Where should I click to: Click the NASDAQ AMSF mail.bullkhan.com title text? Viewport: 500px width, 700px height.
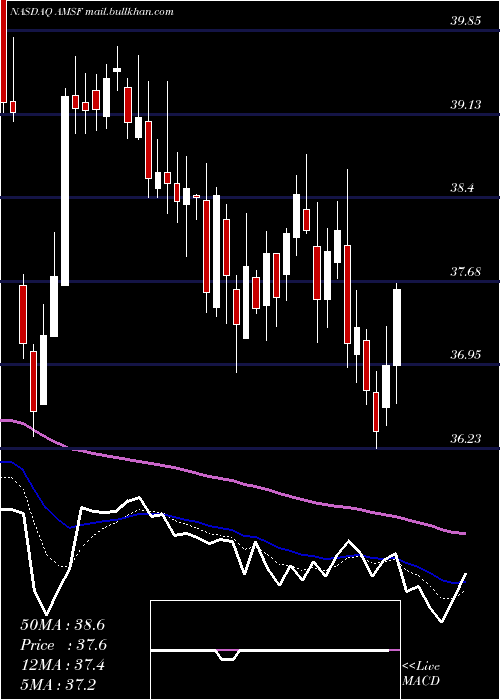tap(91, 12)
